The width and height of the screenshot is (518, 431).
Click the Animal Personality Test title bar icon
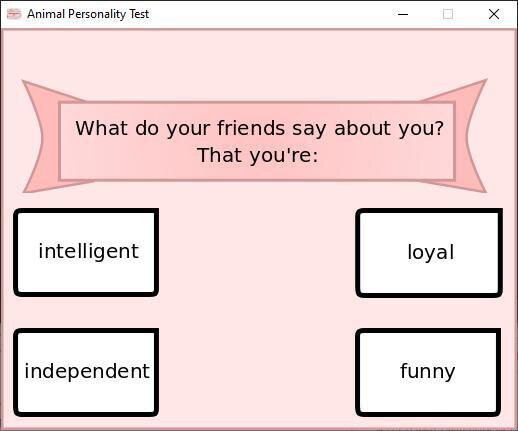click(x=14, y=14)
